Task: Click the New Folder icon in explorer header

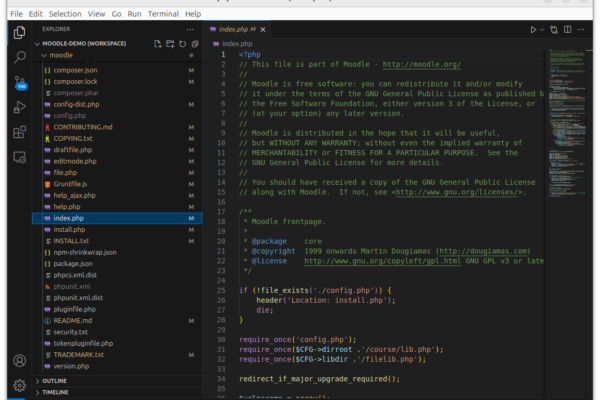Action: tap(170, 44)
